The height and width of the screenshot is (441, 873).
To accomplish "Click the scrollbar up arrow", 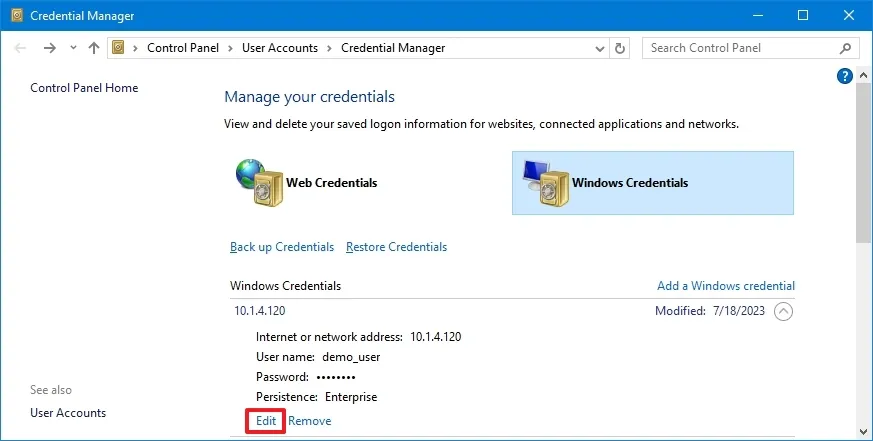I will pos(864,75).
